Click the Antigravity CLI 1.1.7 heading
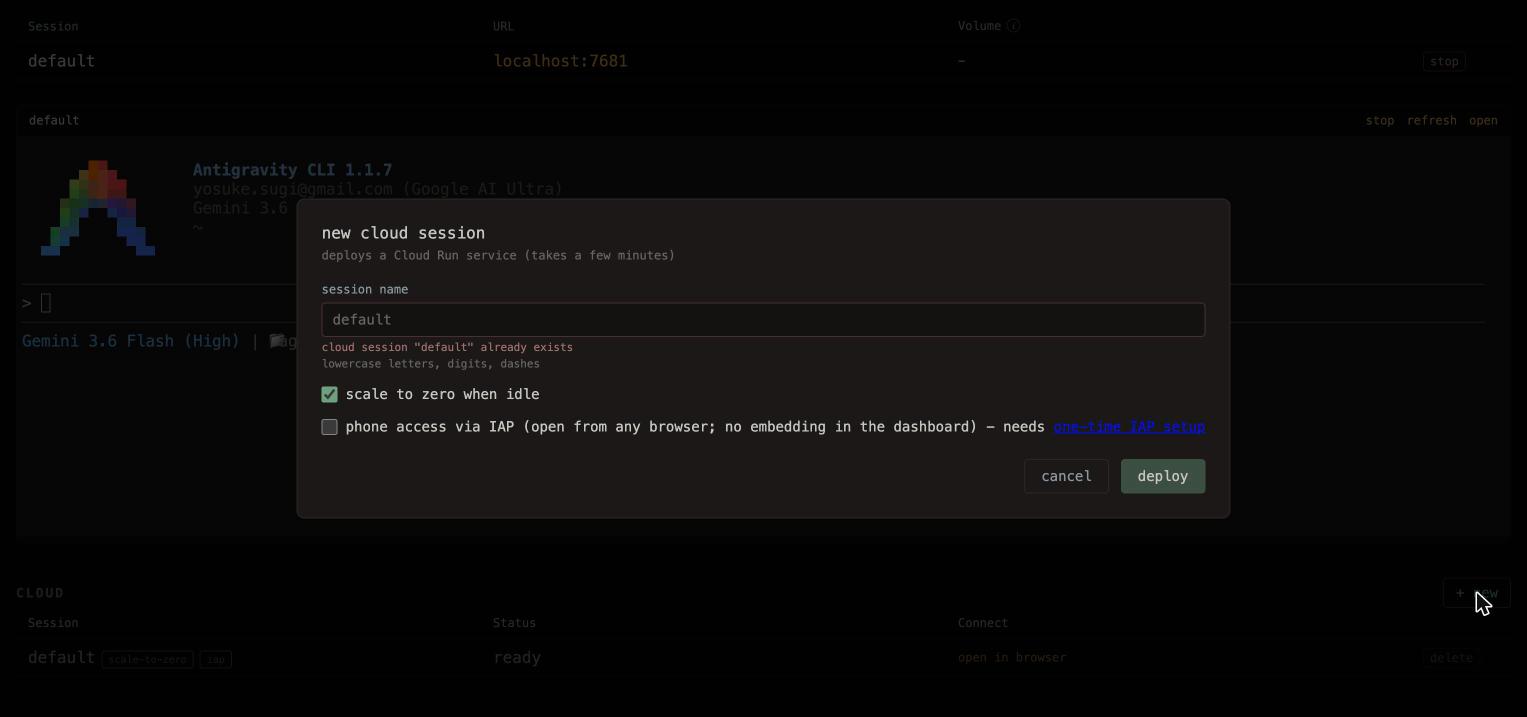Image resolution: width=1527 pixels, height=717 pixels. pos(292,170)
